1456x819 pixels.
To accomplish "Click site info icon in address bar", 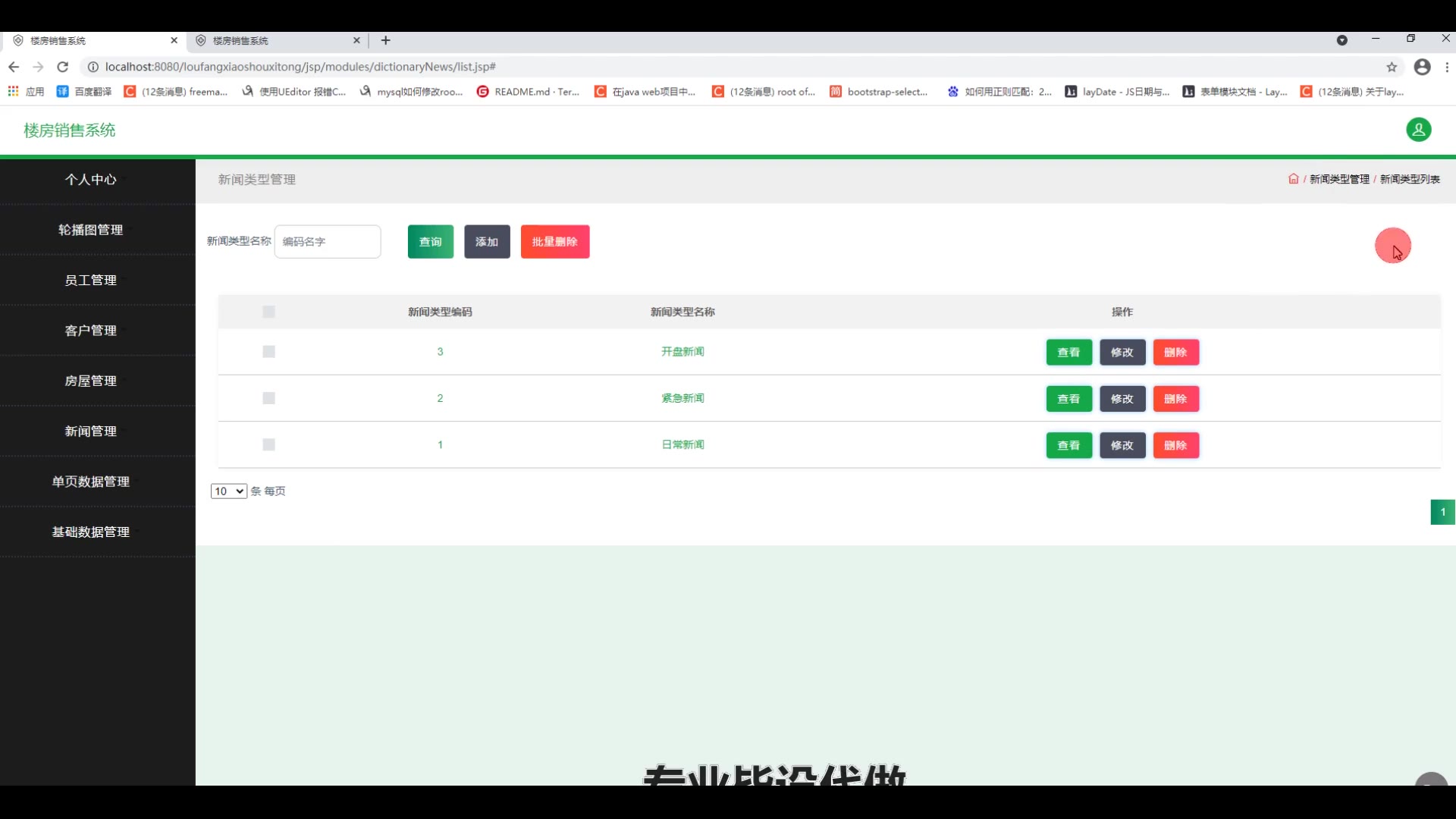I will tap(93, 67).
